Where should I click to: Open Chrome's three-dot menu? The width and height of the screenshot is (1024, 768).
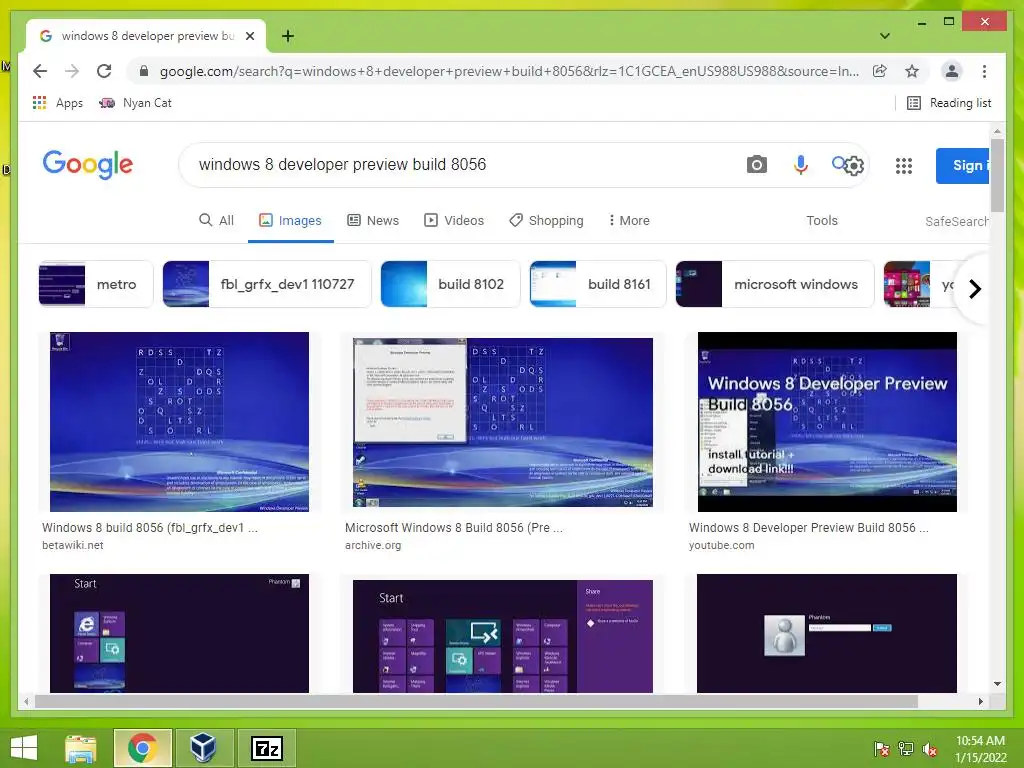984,71
